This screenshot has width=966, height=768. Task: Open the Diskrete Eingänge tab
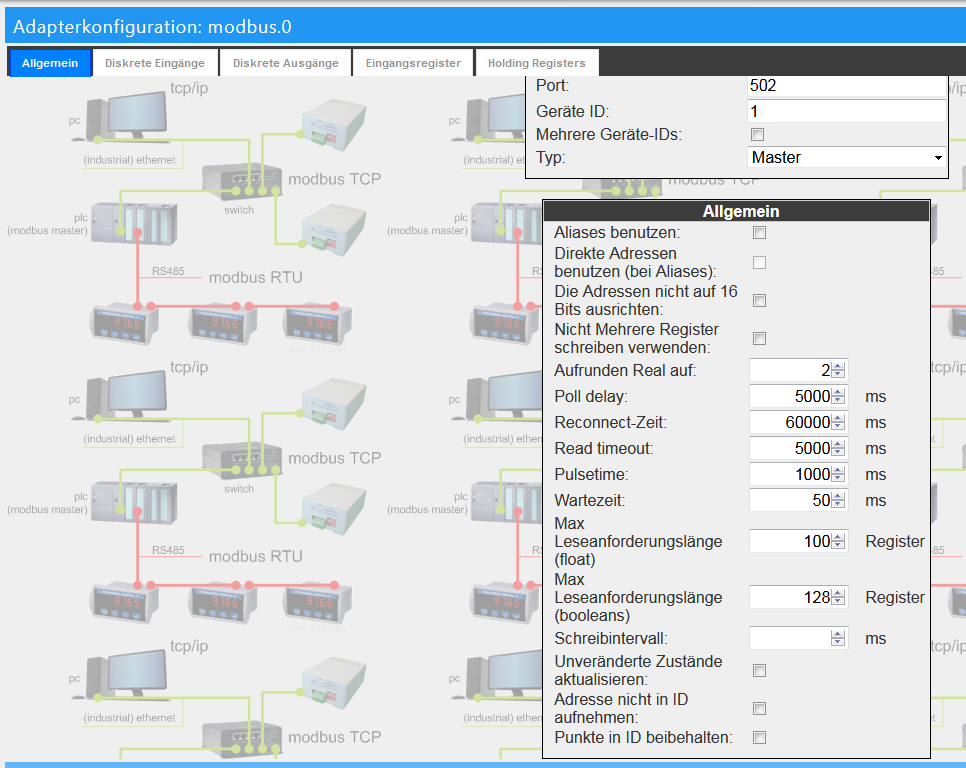tap(155, 63)
